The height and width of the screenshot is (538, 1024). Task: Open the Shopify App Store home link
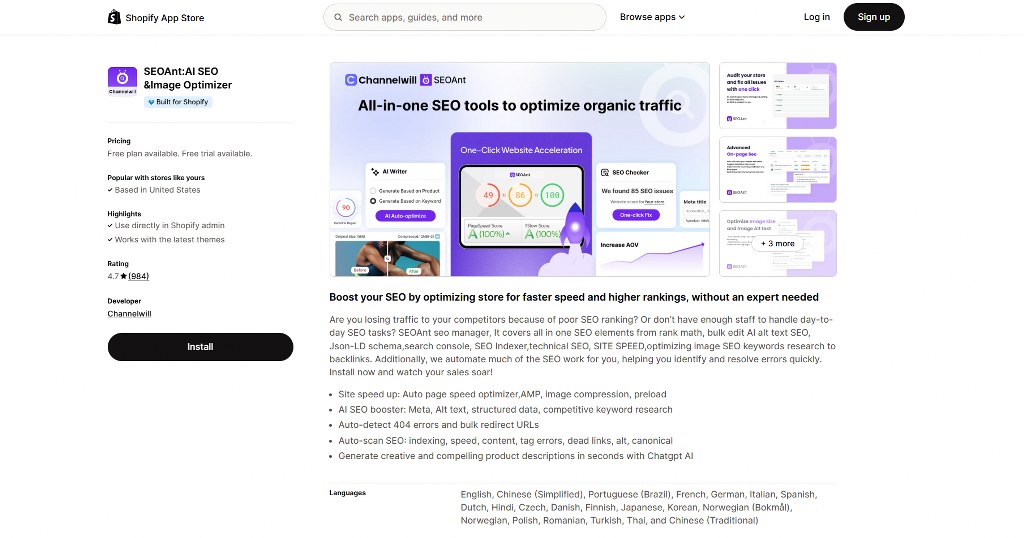tap(156, 18)
